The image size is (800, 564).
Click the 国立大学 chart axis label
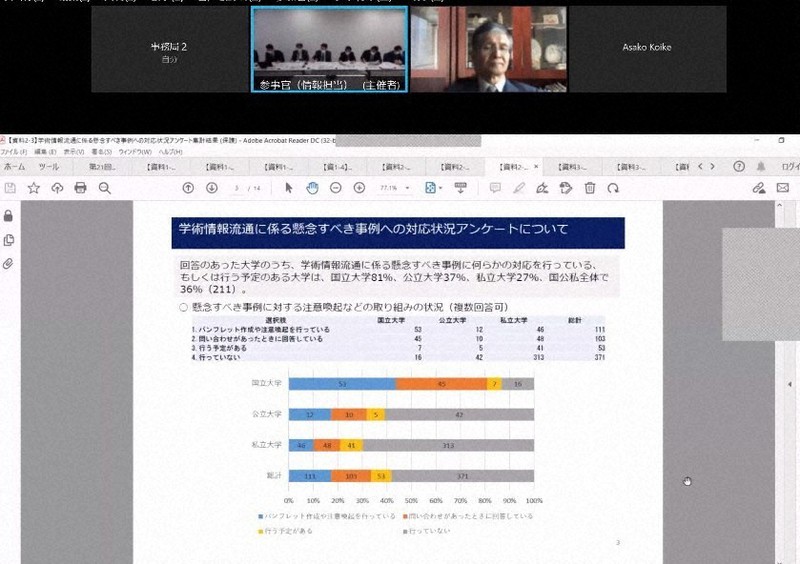click(x=266, y=383)
